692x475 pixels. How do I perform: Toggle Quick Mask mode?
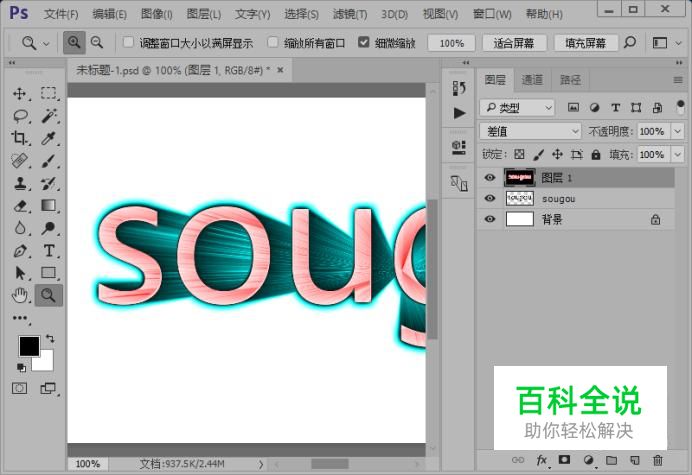(x=19, y=388)
